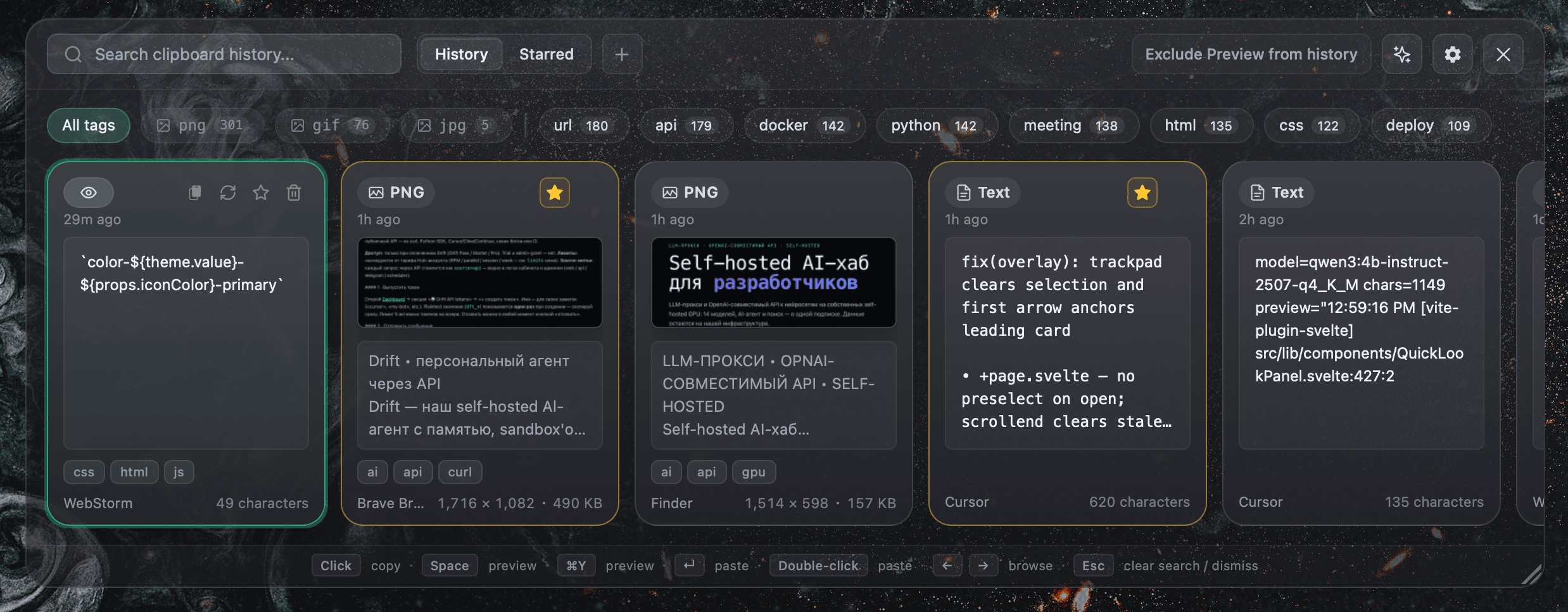The height and width of the screenshot is (612, 1568).
Task: Click the left arrow browse key hint
Action: (947, 565)
